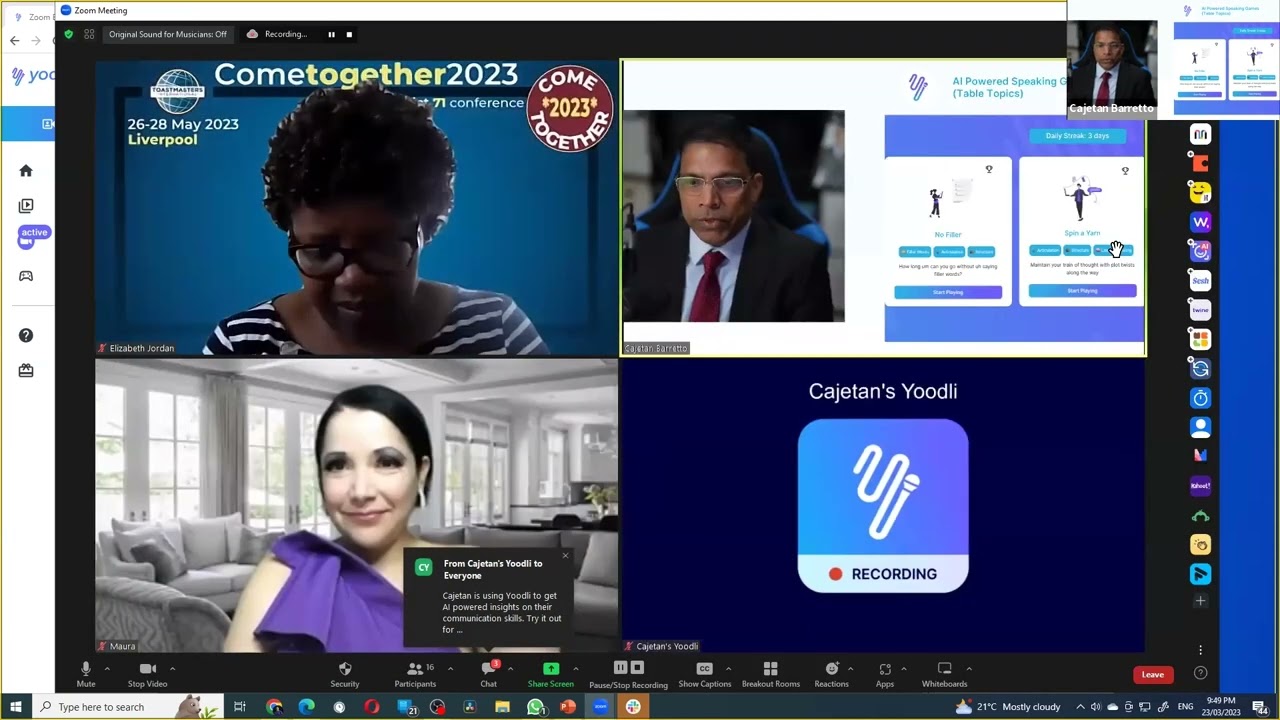Stop recording from top indicator bar
The height and width of the screenshot is (720, 1280).
pyautogui.click(x=349, y=34)
